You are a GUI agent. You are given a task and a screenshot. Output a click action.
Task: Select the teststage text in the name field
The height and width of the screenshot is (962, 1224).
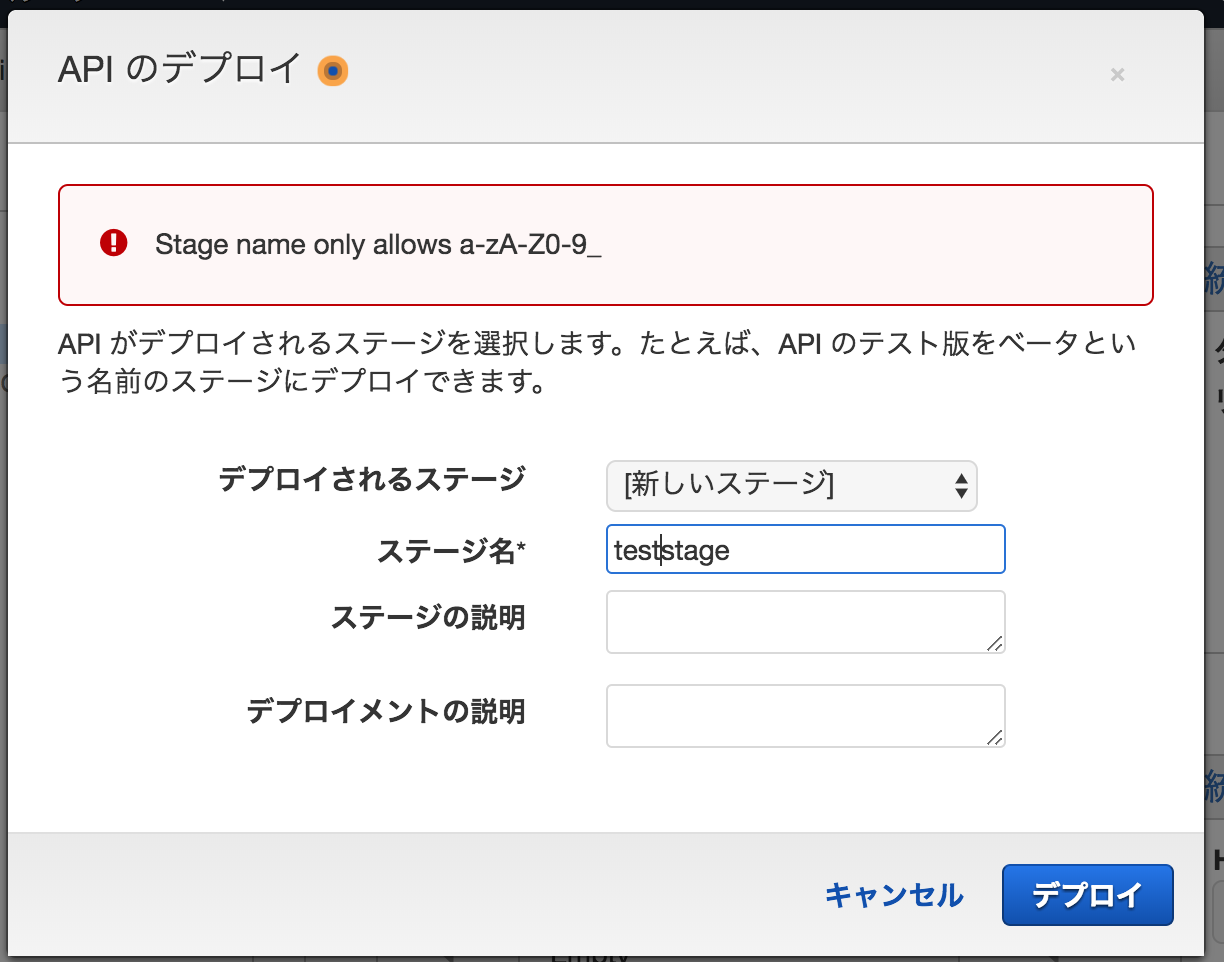[672, 549]
